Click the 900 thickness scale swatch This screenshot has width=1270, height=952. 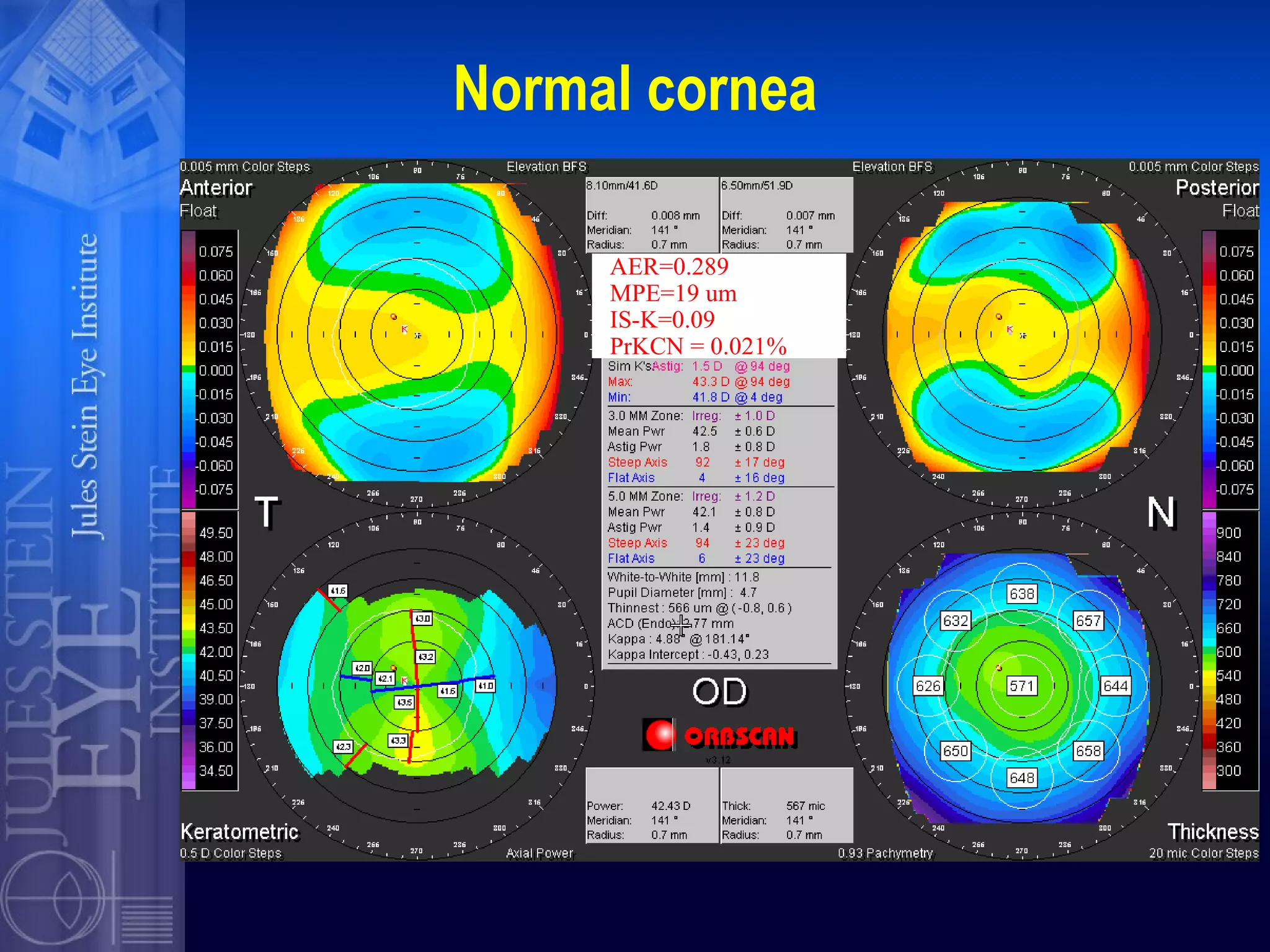coord(1209,533)
